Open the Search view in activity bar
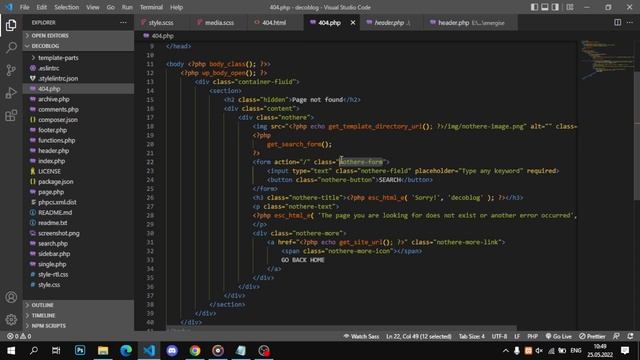This screenshot has height=360, width=640. pos(11,47)
